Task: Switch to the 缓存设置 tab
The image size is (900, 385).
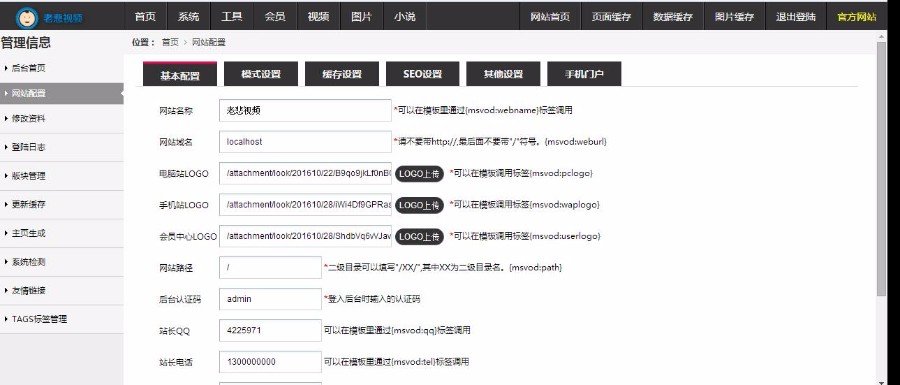Action: point(342,74)
